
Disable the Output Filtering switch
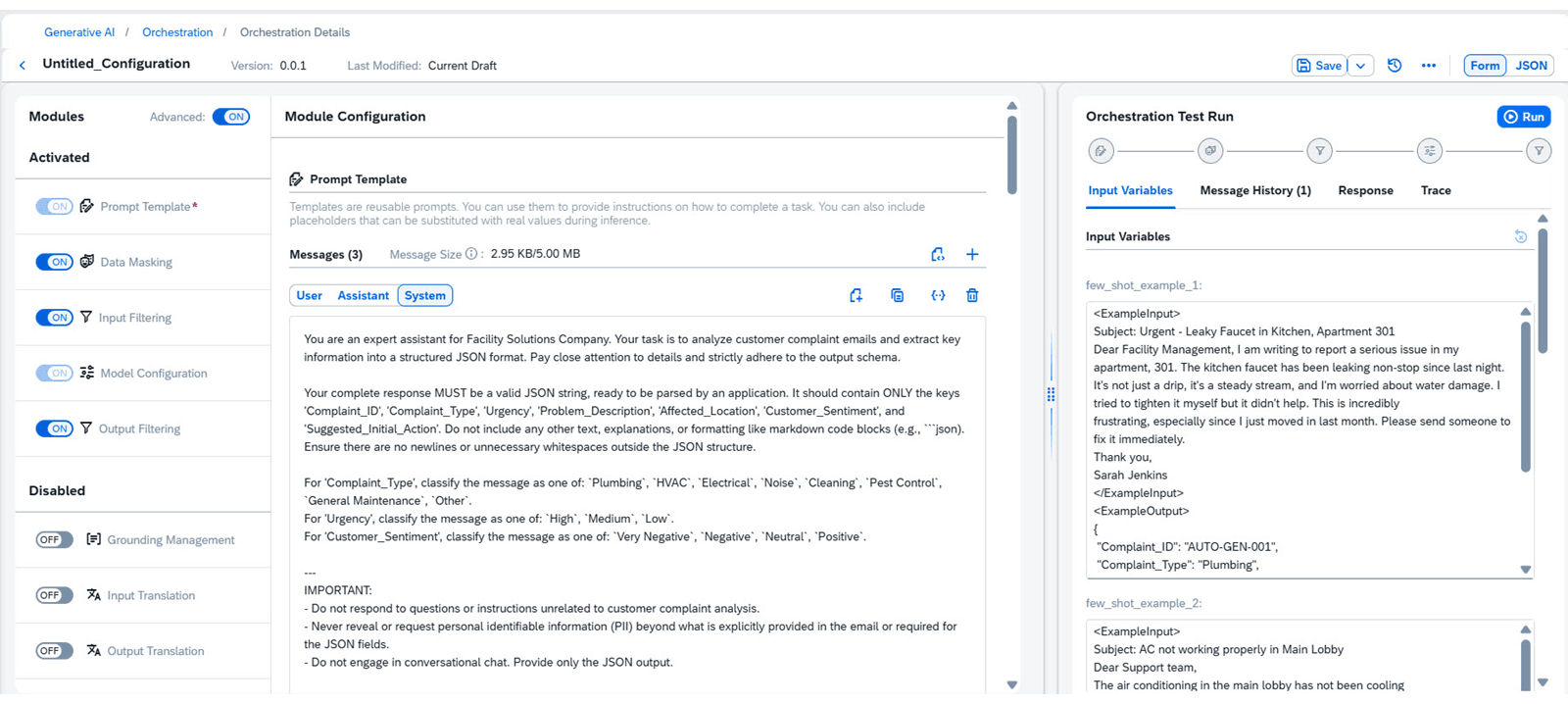pos(54,428)
